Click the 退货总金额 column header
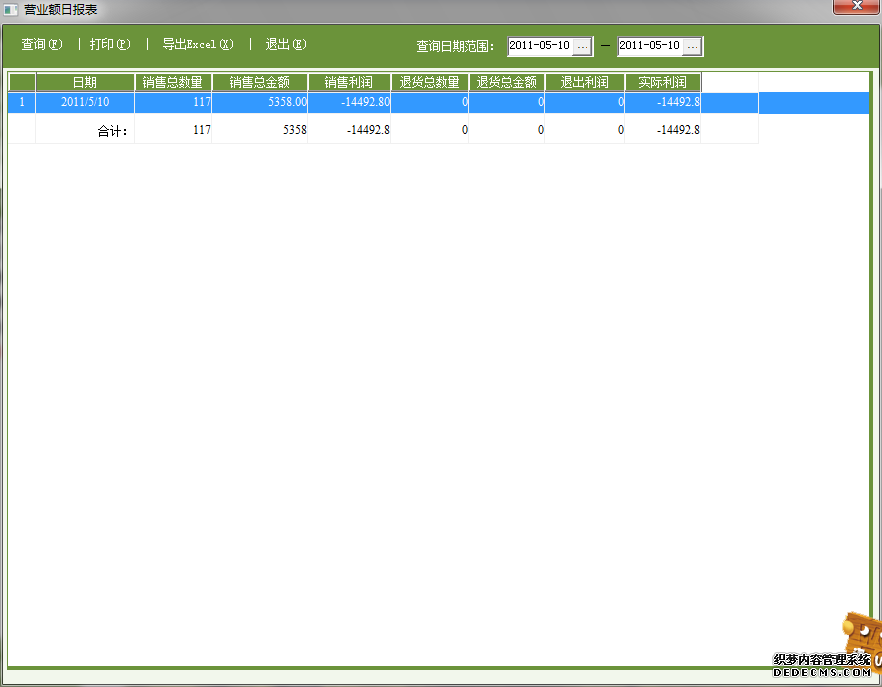Screen dimensions: 882x687 coord(507,82)
